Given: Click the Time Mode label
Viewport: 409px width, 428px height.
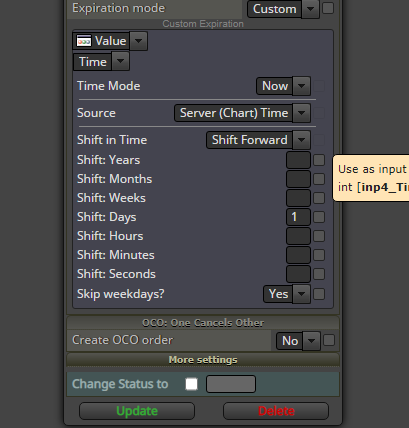Looking at the screenshot, I should click(x=109, y=86).
